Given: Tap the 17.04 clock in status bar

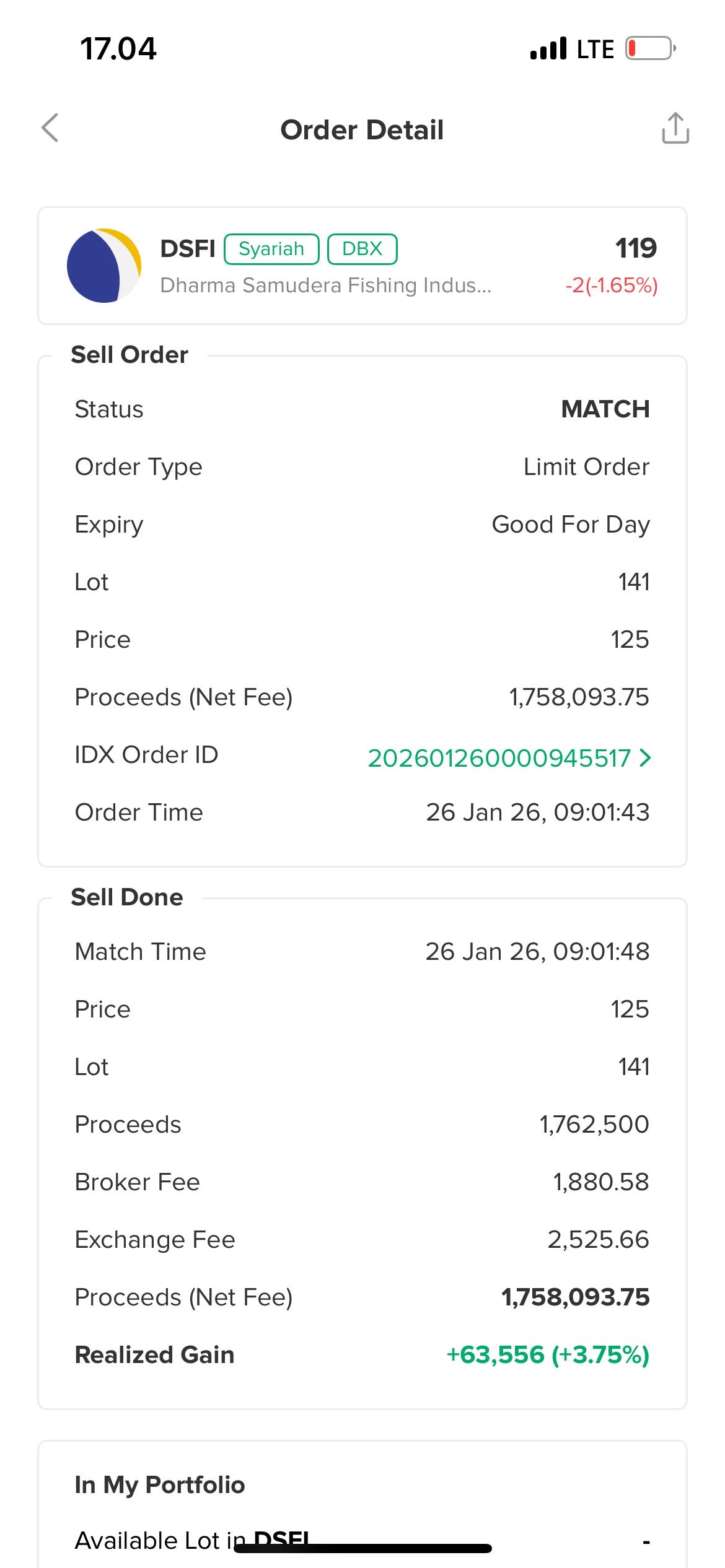Looking at the screenshot, I should pyautogui.click(x=118, y=49).
